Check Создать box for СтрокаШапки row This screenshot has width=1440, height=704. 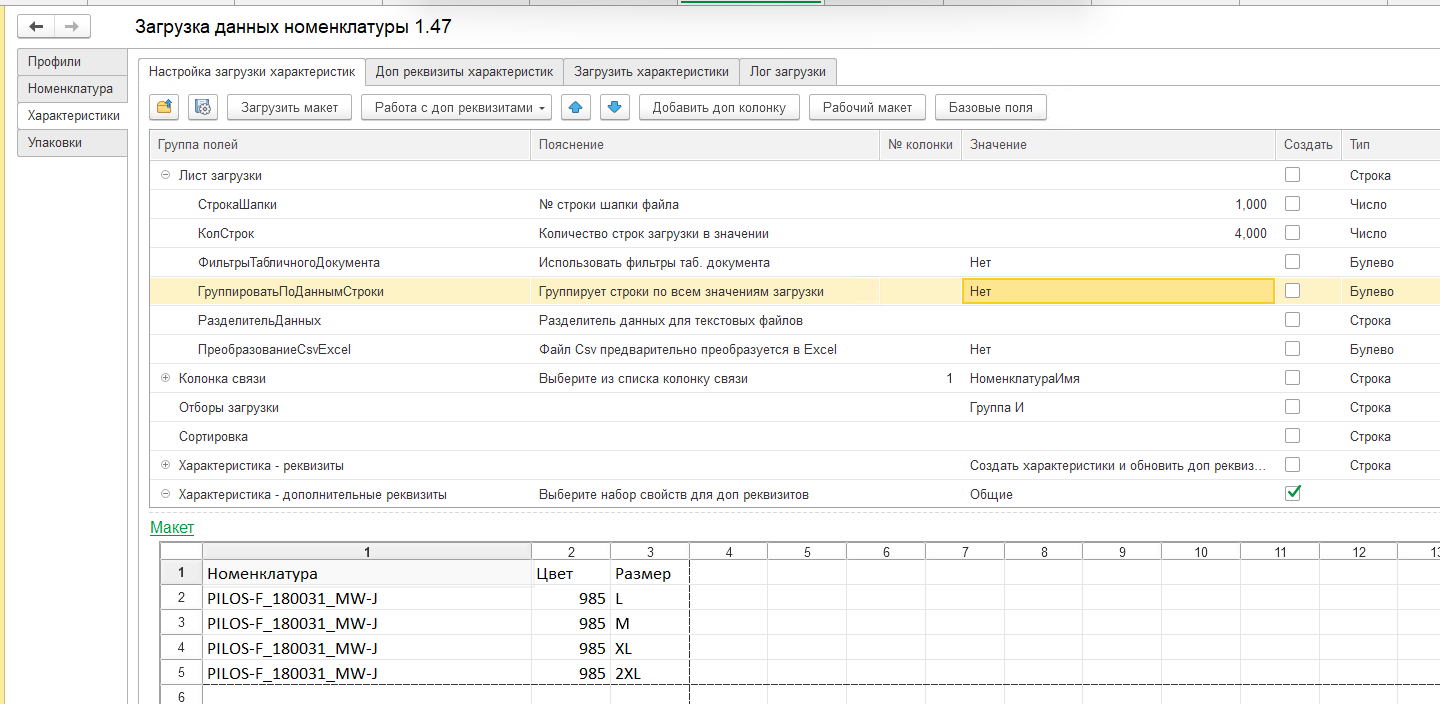1293,204
